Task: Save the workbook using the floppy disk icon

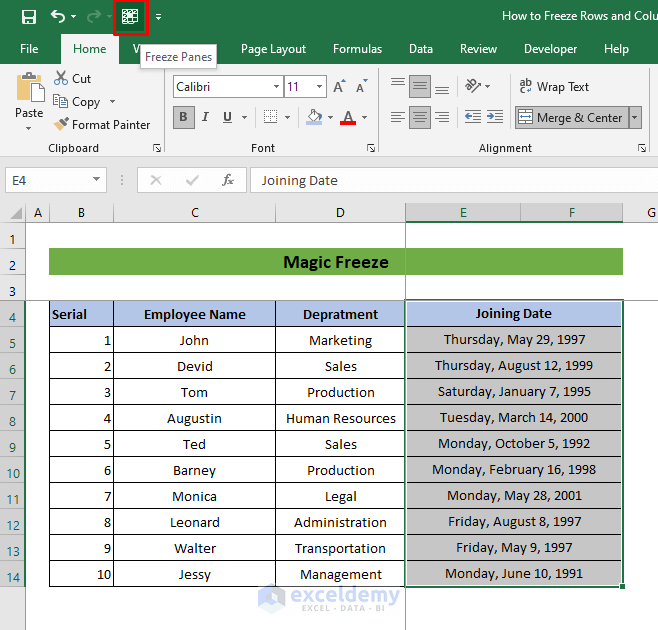Action: pyautogui.click(x=28, y=16)
